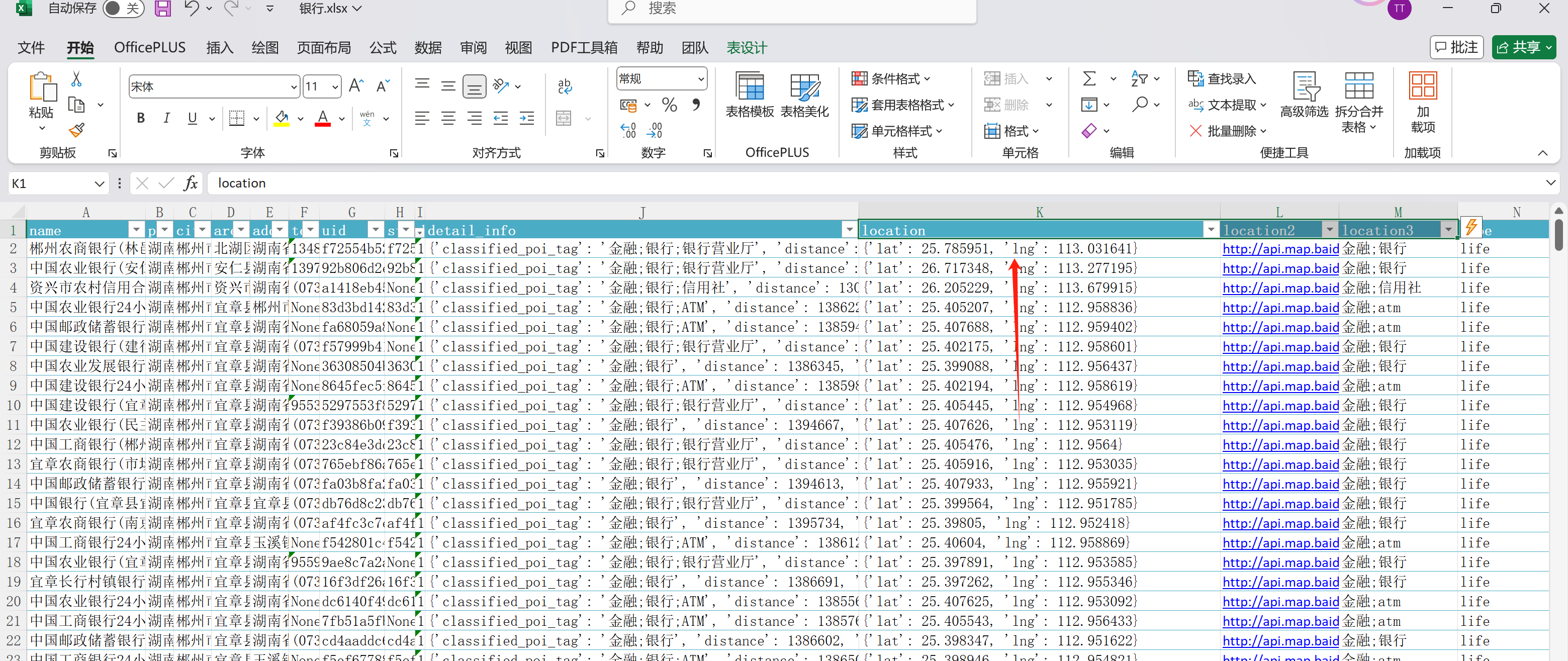Image resolution: width=1568 pixels, height=661 pixels.
Task: Switch to OfficePLUS tab
Action: click(x=150, y=47)
